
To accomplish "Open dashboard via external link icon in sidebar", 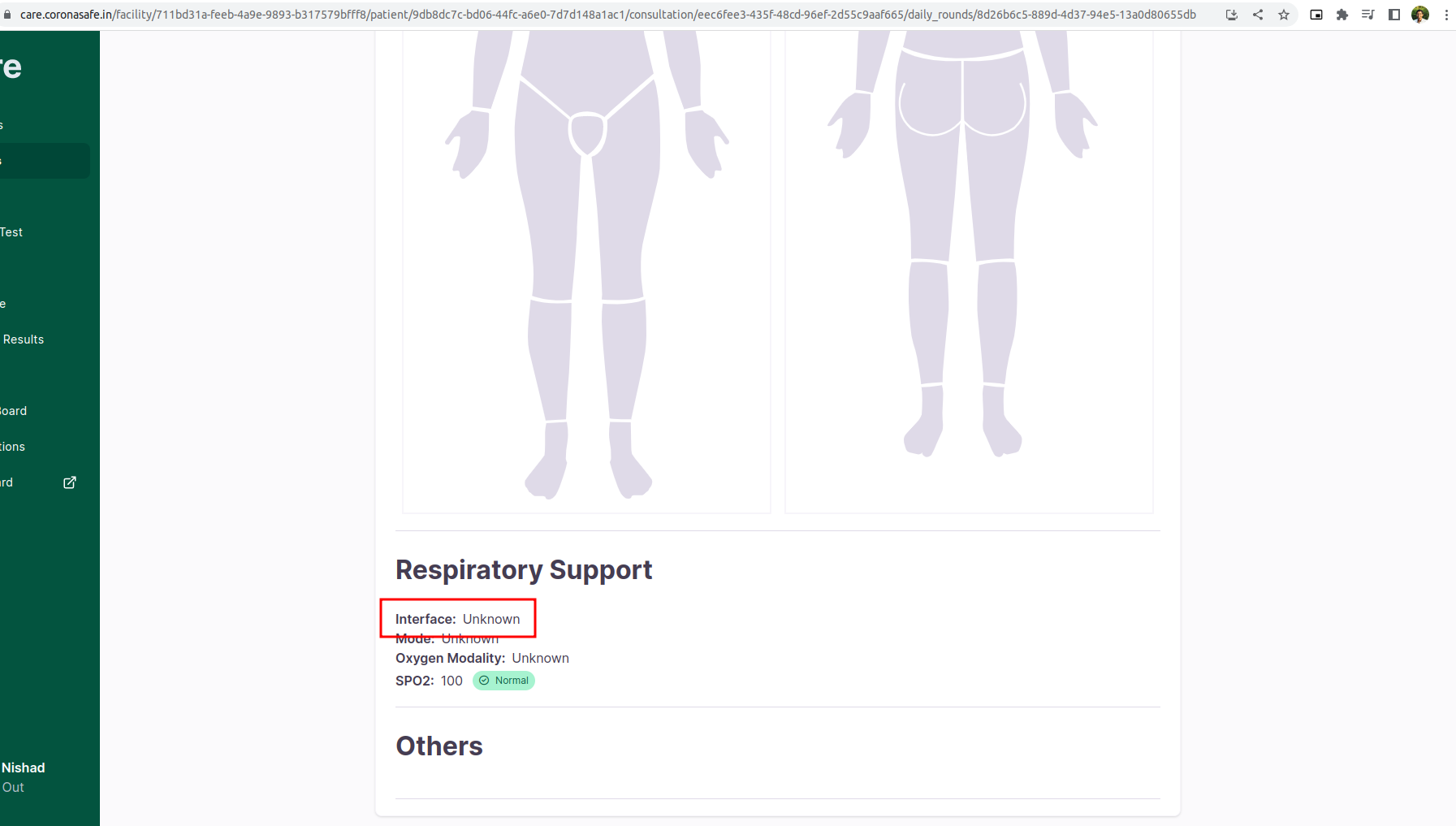I will (69, 482).
